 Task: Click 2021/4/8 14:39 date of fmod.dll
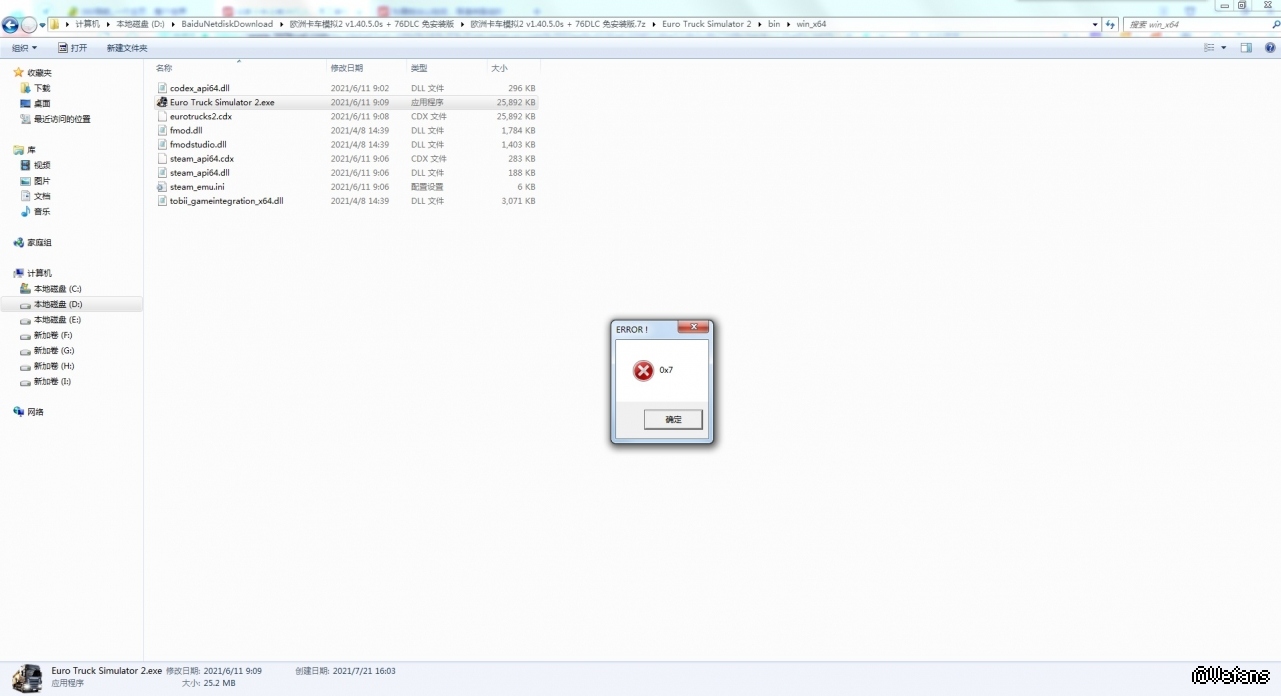[x=360, y=130]
